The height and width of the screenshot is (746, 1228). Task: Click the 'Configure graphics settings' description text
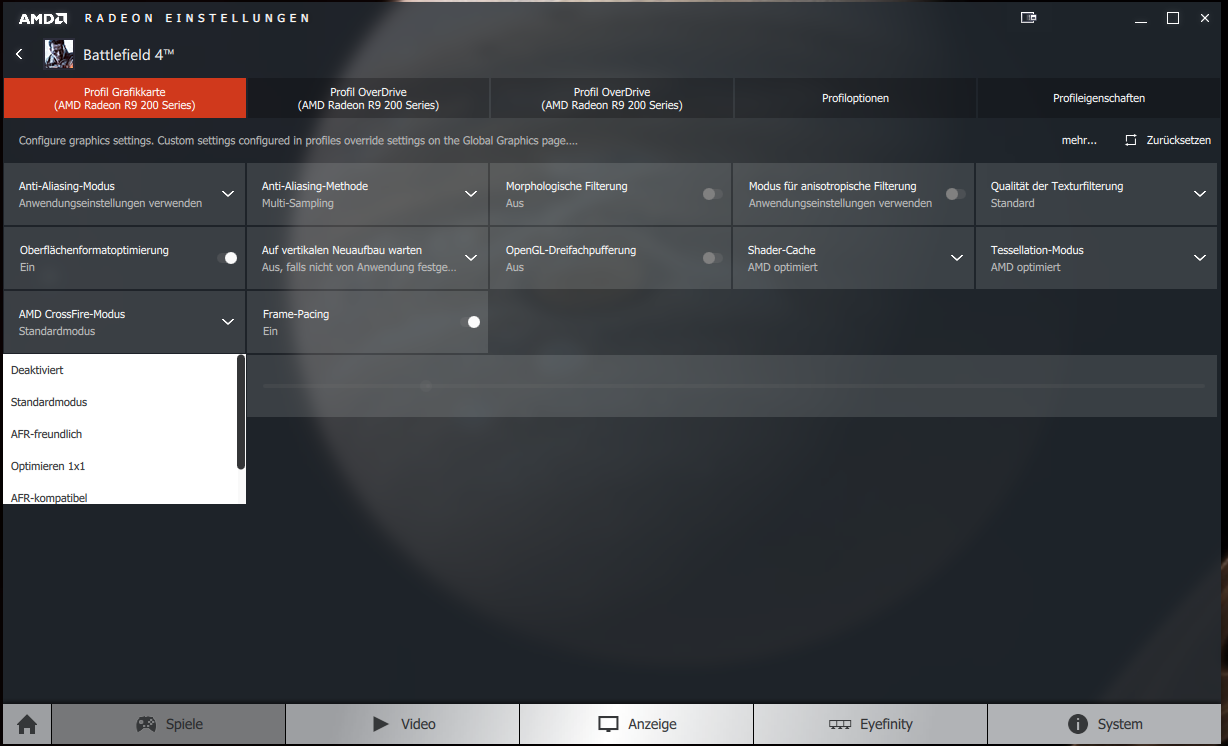[x=298, y=141]
